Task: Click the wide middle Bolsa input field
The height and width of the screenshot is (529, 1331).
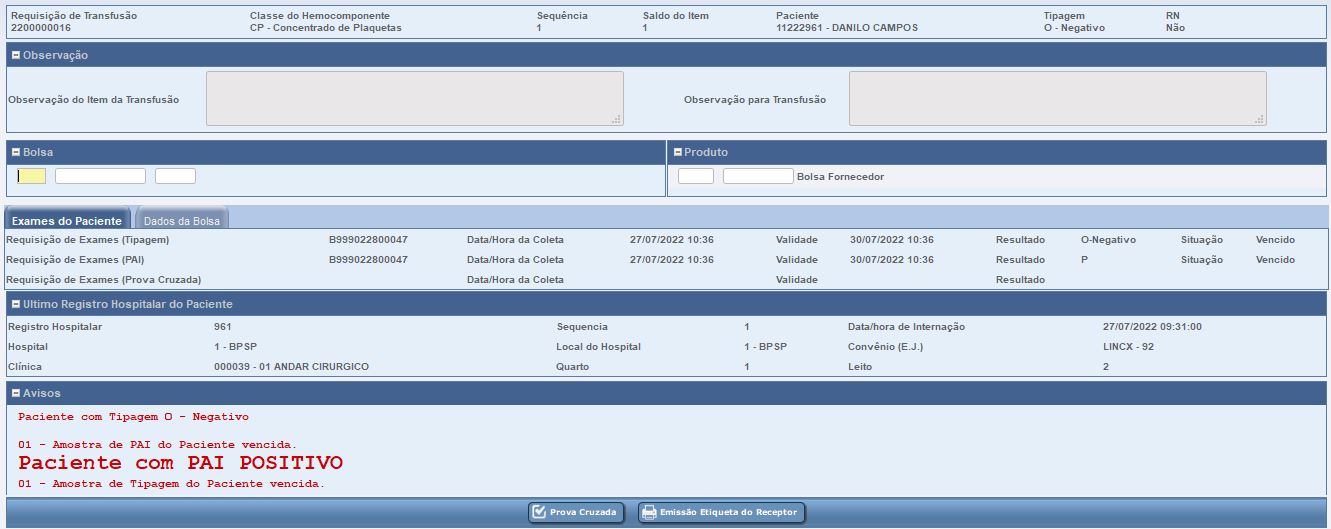Action: [x=100, y=176]
